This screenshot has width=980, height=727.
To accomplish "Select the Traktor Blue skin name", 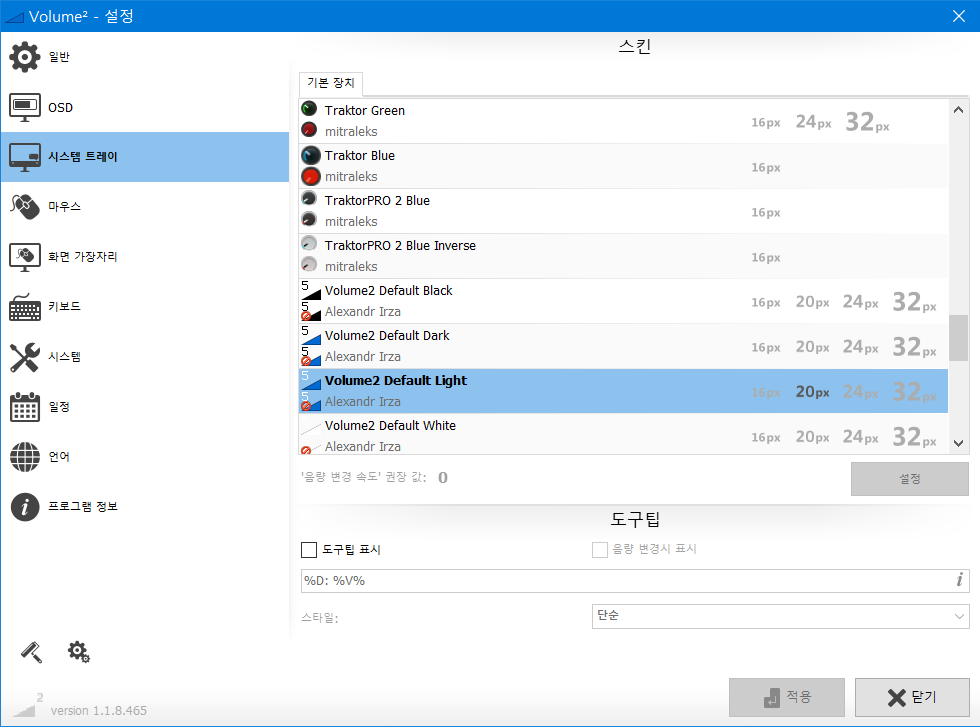I will pos(360,156).
